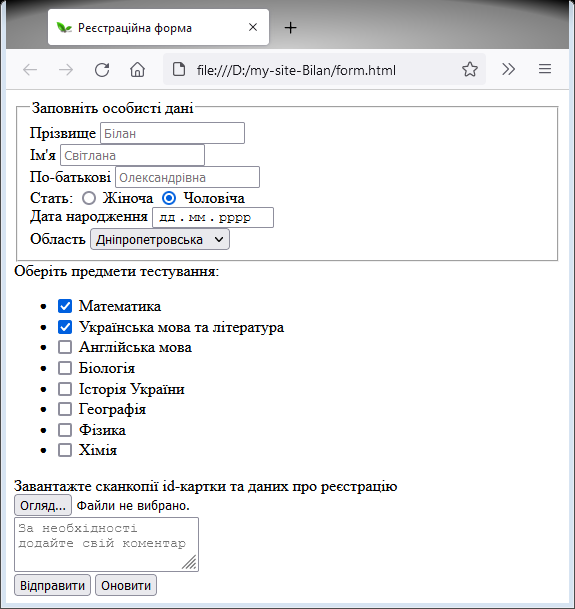The width and height of the screenshot is (575, 609).
Task: Check the Географія checkbox
Action: pos(65,409)
